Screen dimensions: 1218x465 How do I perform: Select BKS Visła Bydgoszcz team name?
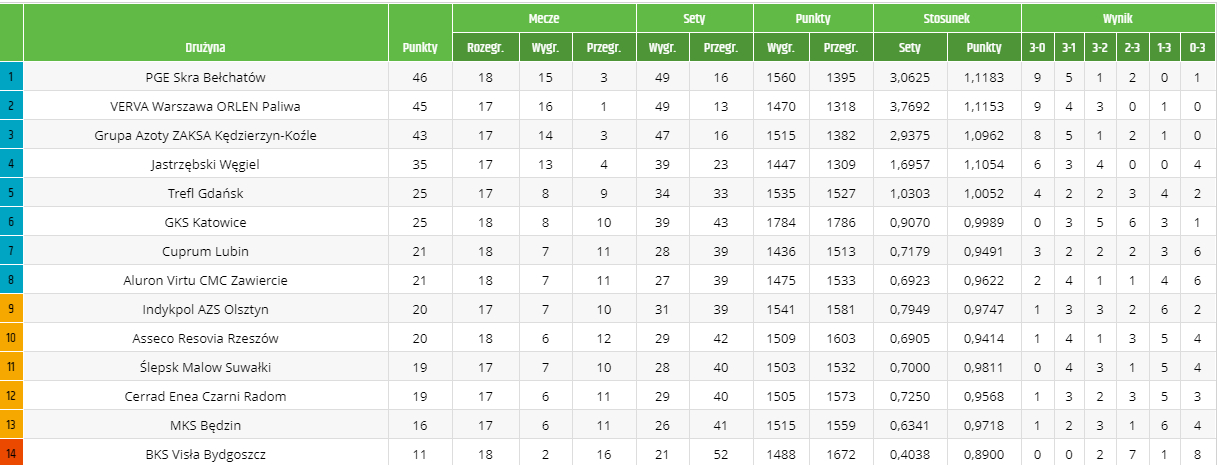pyautogui.click(x=205, y=455)
